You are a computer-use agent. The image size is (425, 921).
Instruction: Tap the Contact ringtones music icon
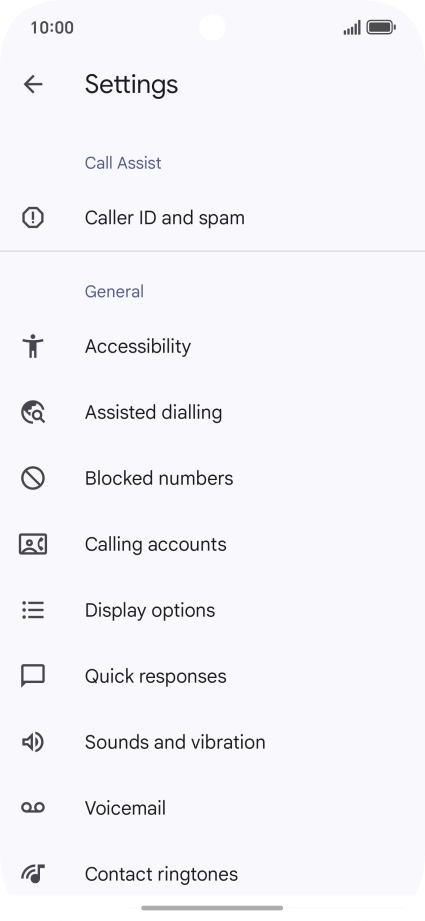33,874
